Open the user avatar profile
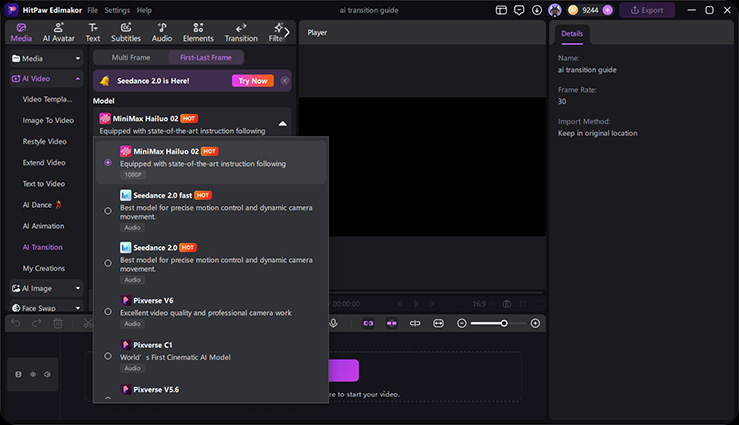 pos(555,10)
